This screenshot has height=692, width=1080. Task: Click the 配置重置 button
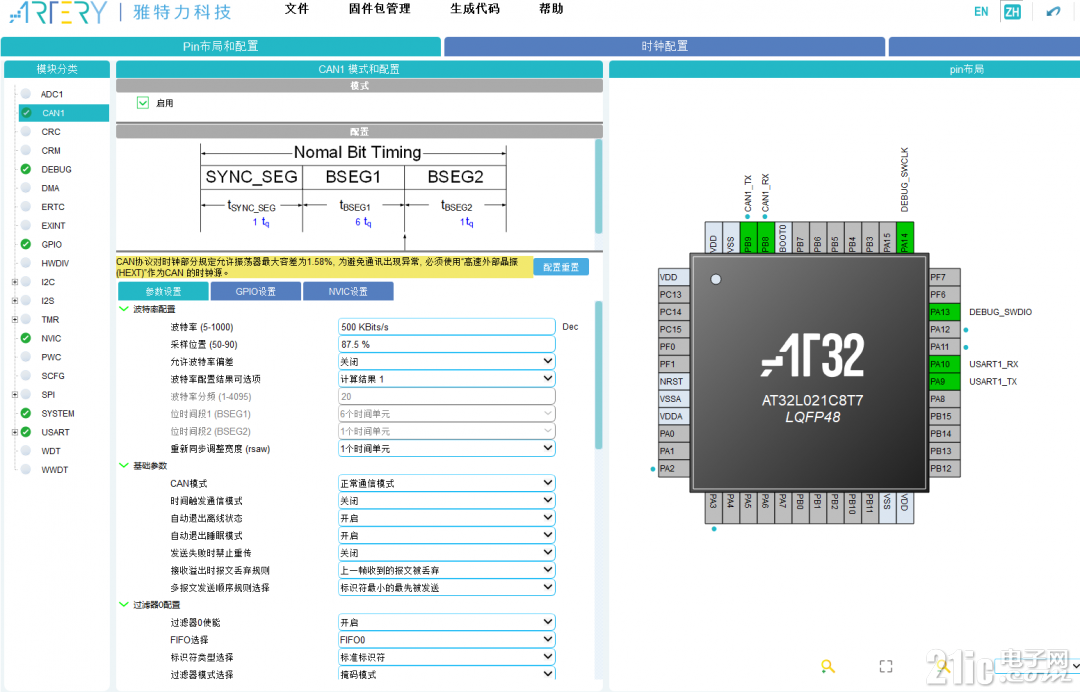pos(561,266)
